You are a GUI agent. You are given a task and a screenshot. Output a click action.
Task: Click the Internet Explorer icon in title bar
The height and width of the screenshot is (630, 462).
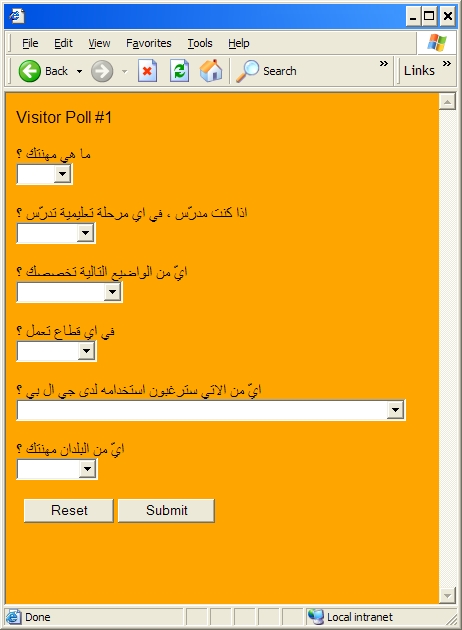[x=17, y=16]
